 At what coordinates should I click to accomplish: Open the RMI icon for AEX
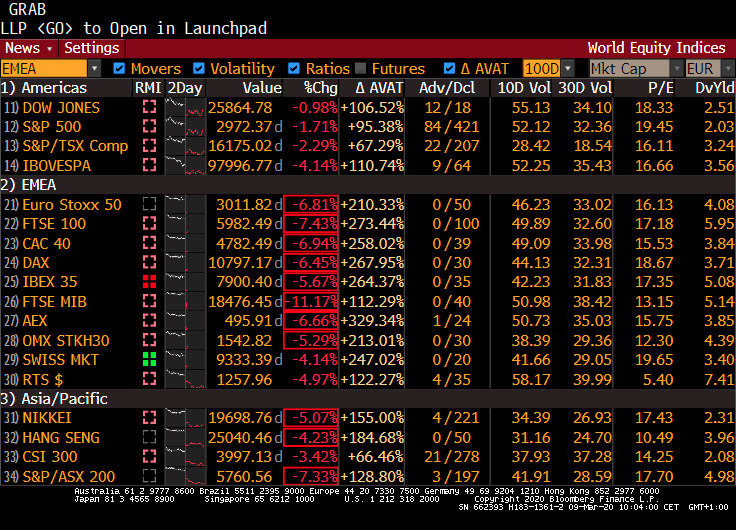149,321
